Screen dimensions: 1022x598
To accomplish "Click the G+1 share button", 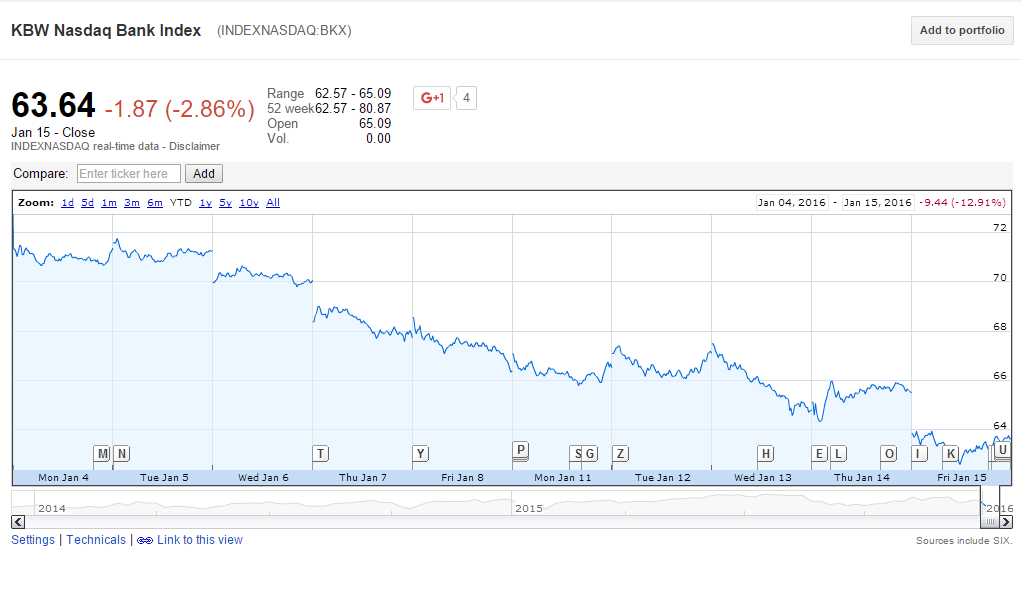I will (431, 98).
